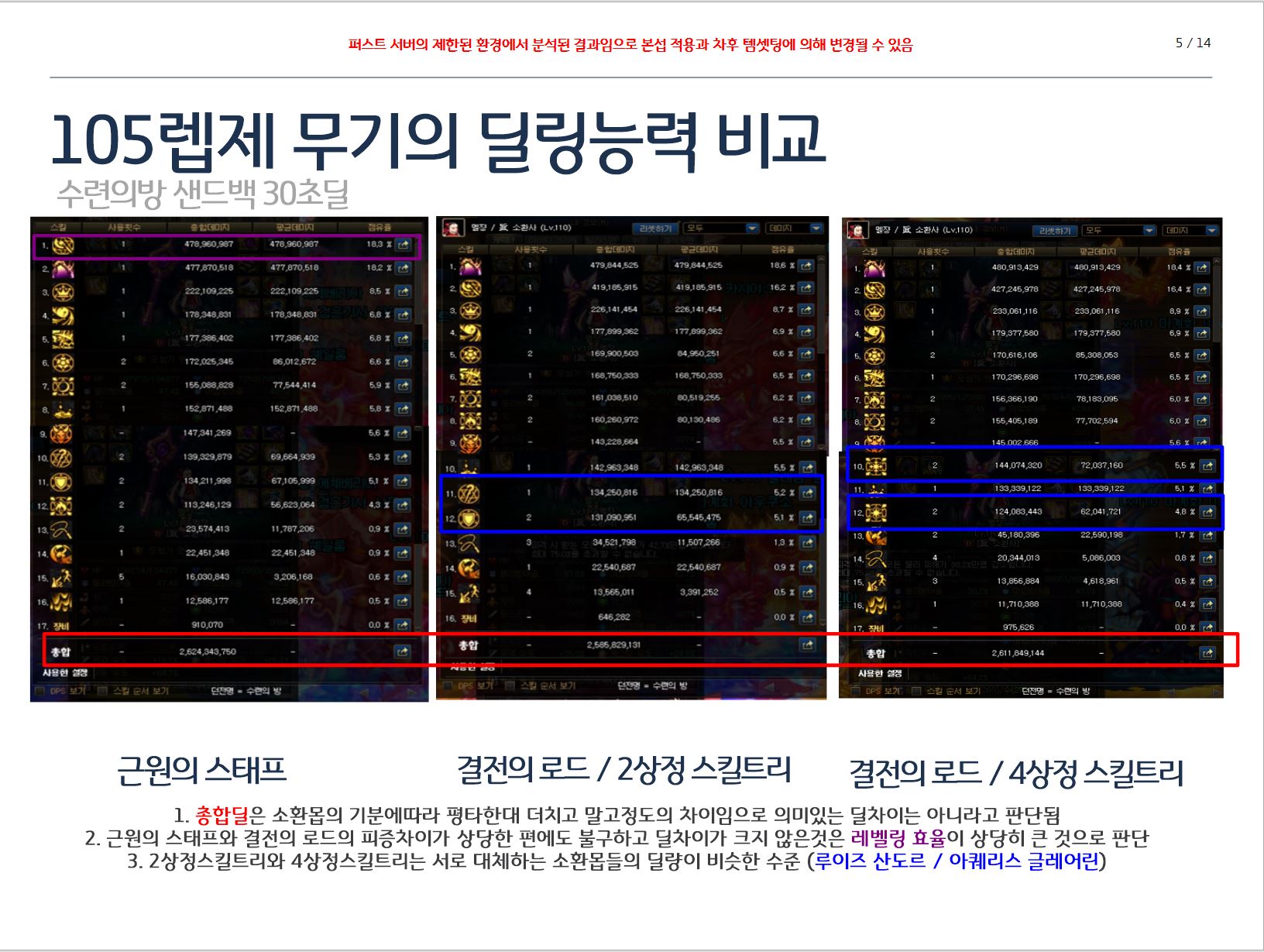This screenshot has height=952, width=1264.
Task: Click share icon on middle panel total row
Action: click(807, 644)
